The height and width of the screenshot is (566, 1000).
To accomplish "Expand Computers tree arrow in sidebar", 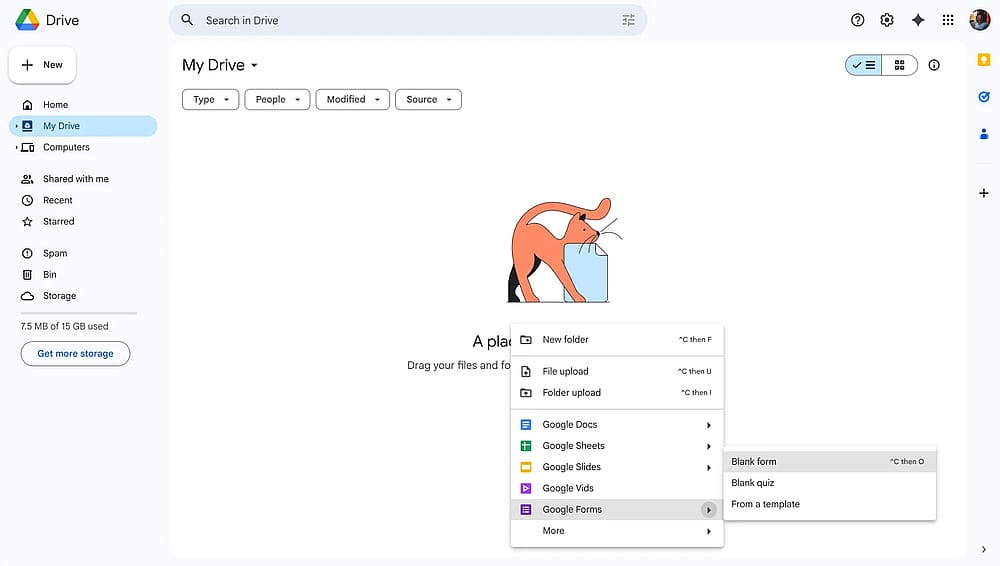I will click(16, 147).
